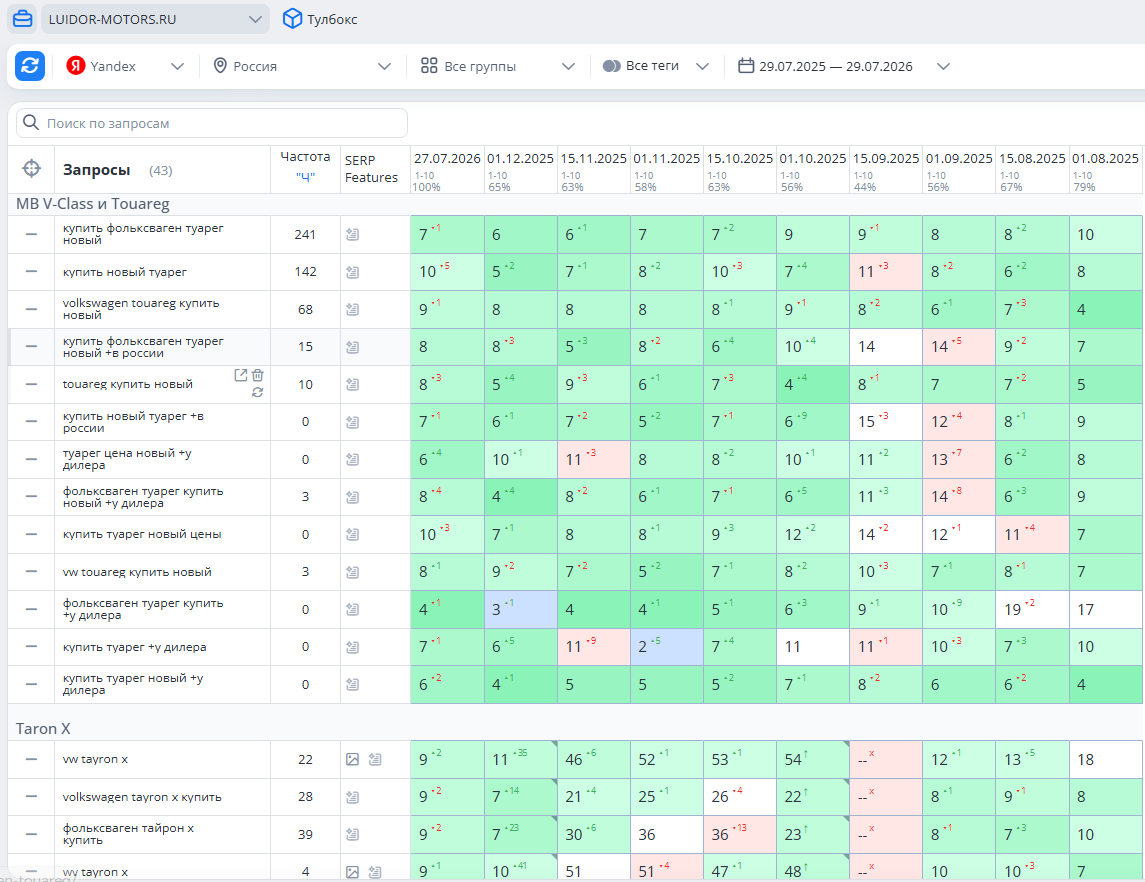Screen dimensions: 1145x882
Task: Toggle the Все теги switch
Action: tap(612, 66)
